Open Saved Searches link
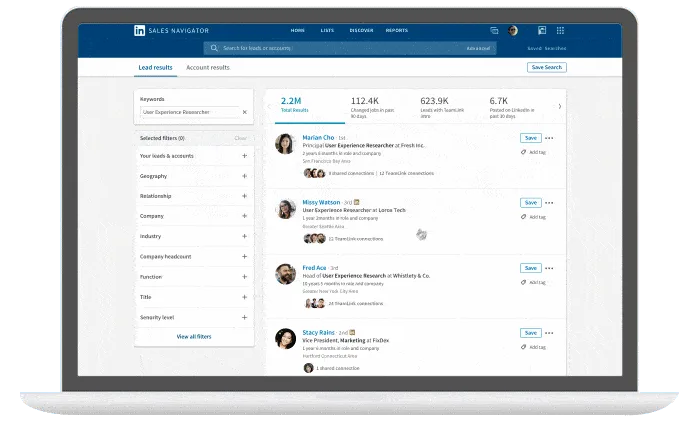Image resolution: width=700 pixels, height=431 pixels. click(547, 48)
